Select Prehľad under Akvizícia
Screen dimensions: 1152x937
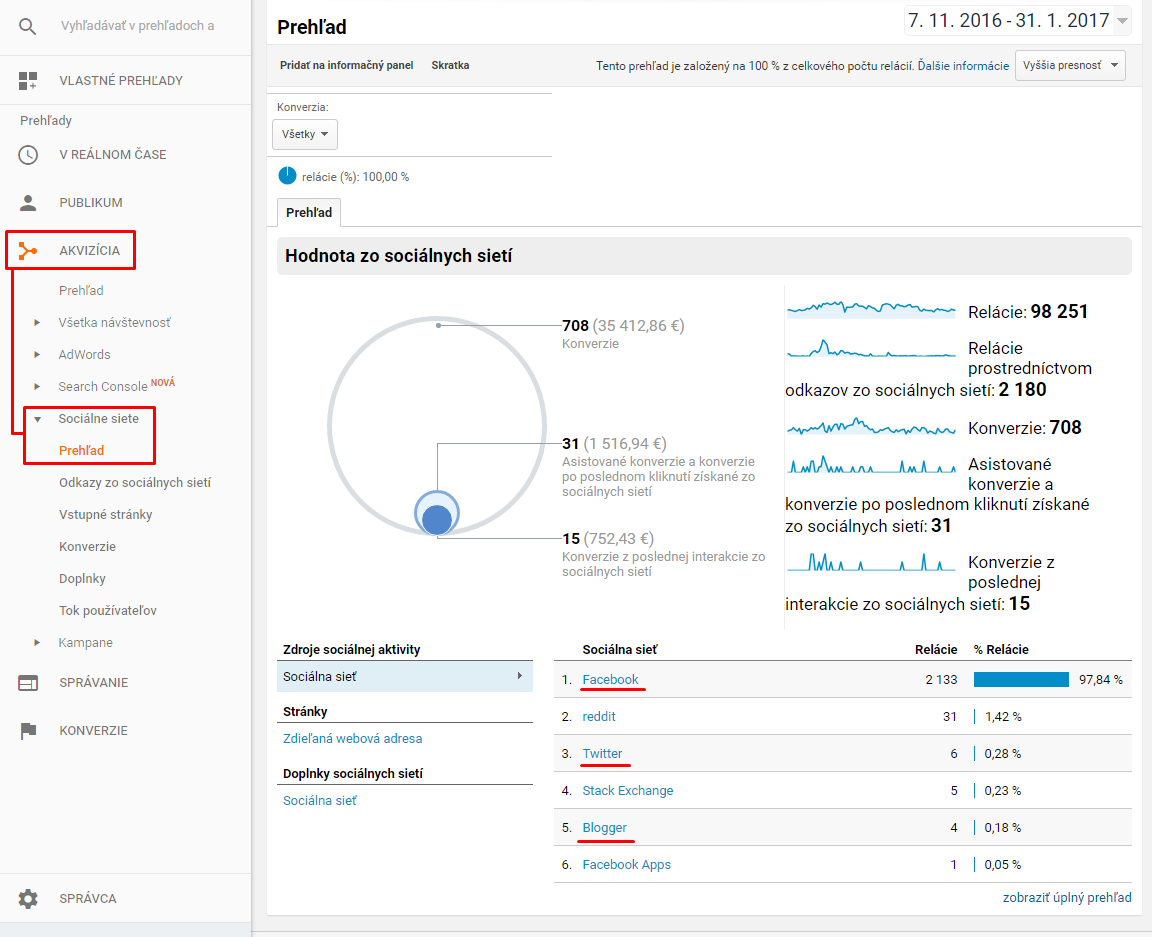[x=81, y=290]
